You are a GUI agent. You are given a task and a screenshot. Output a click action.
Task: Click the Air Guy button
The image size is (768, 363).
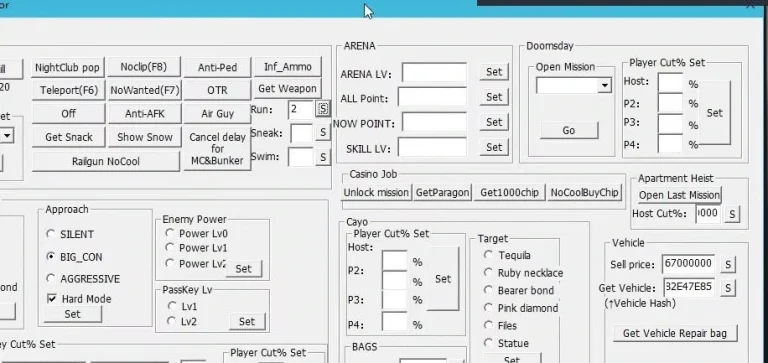(217, 114)
